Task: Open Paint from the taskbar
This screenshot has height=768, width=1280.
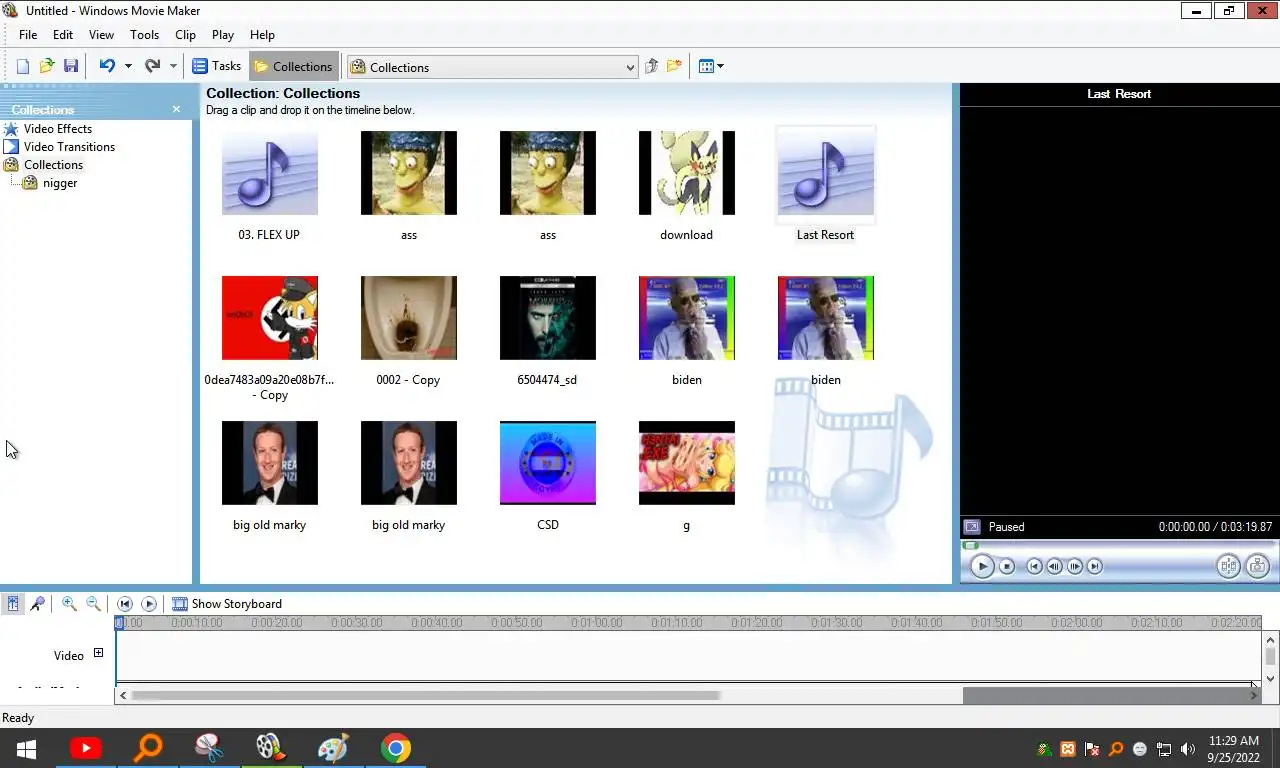Action: click(333, 748)
